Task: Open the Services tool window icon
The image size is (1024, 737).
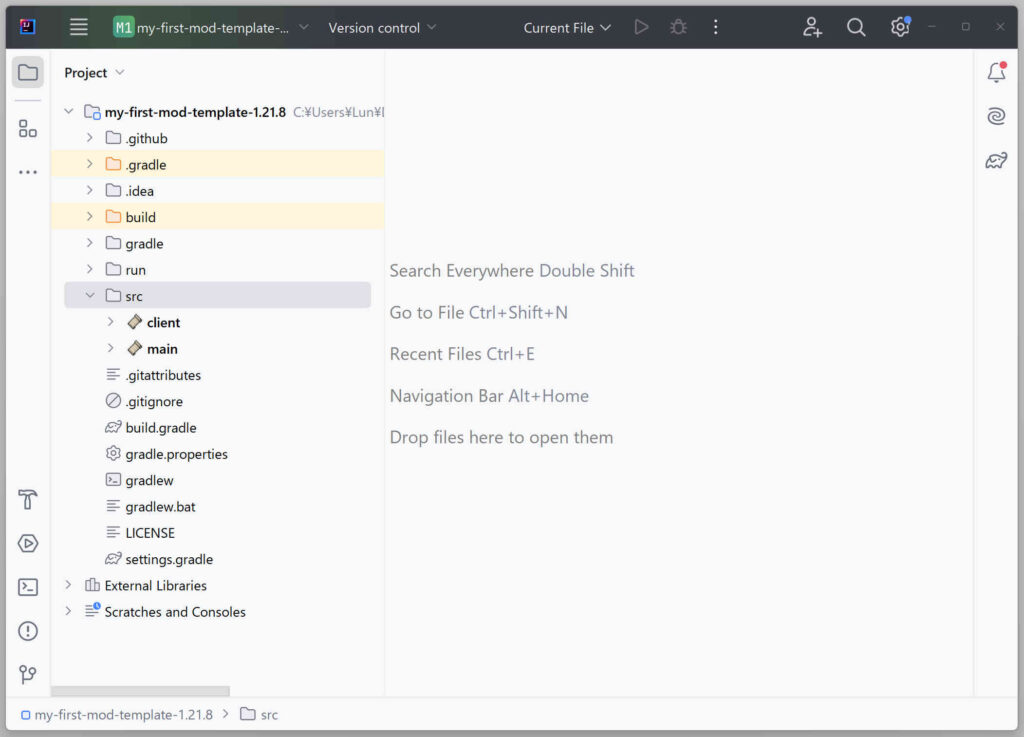Action: pos(28,543)
